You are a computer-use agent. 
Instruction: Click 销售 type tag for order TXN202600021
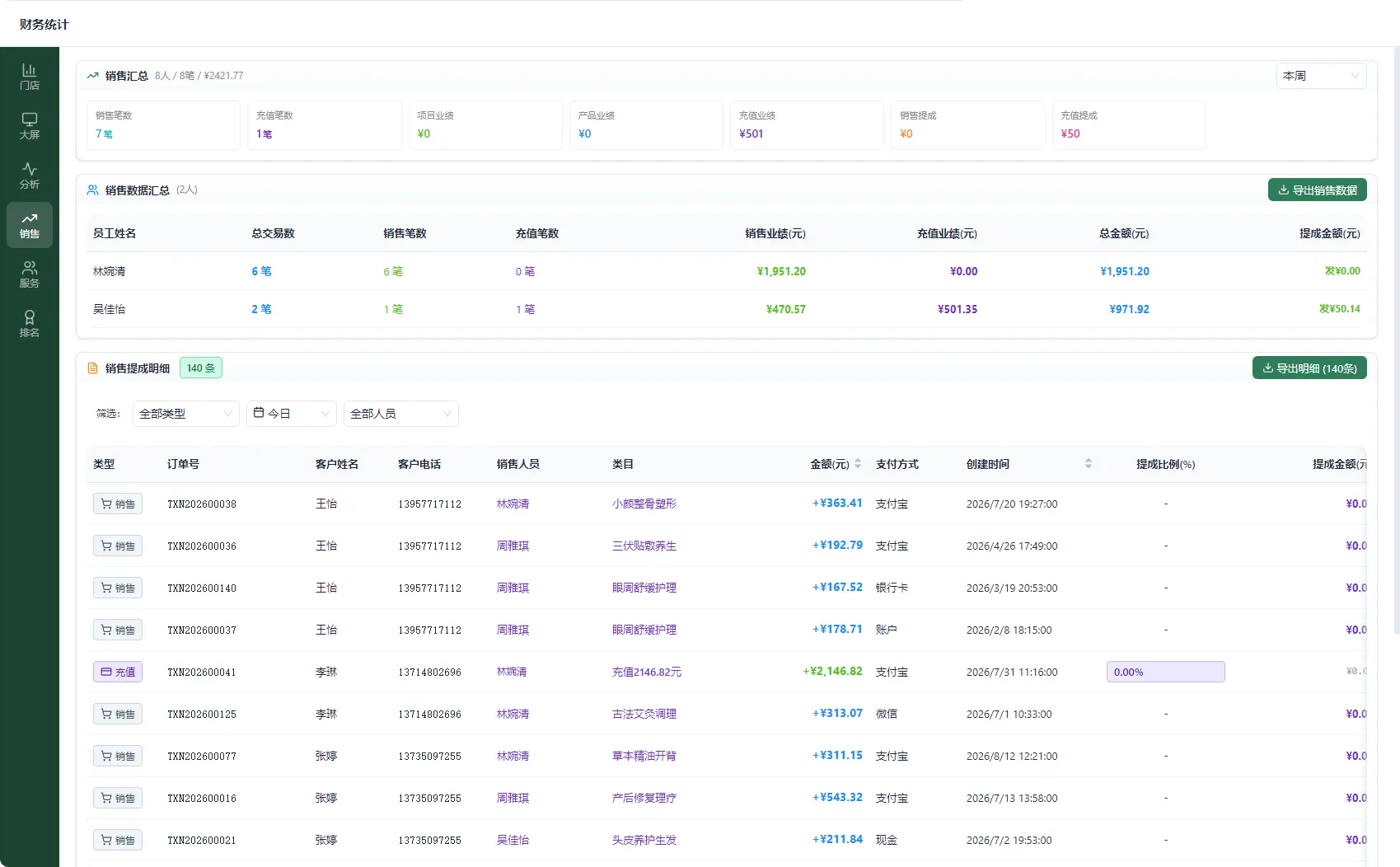118,840
